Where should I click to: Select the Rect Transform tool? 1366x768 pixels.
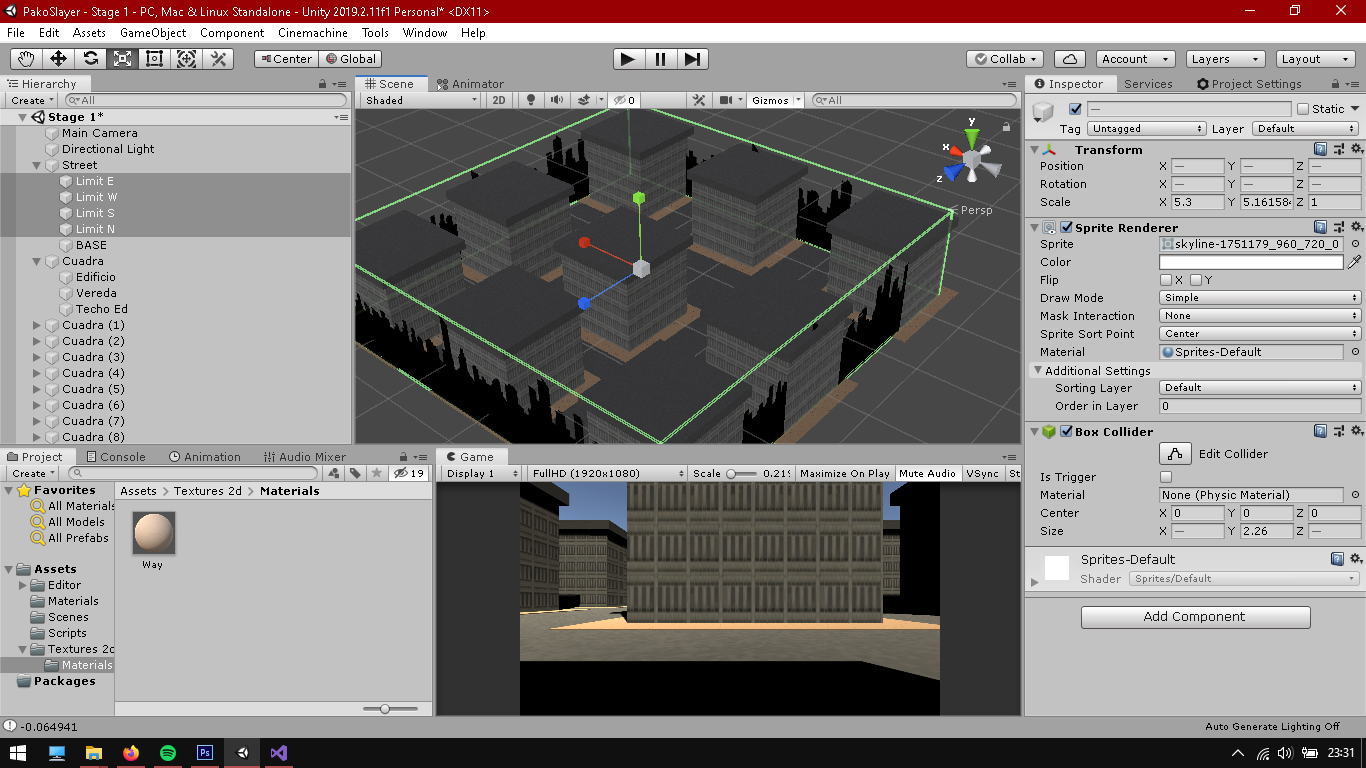154,59
